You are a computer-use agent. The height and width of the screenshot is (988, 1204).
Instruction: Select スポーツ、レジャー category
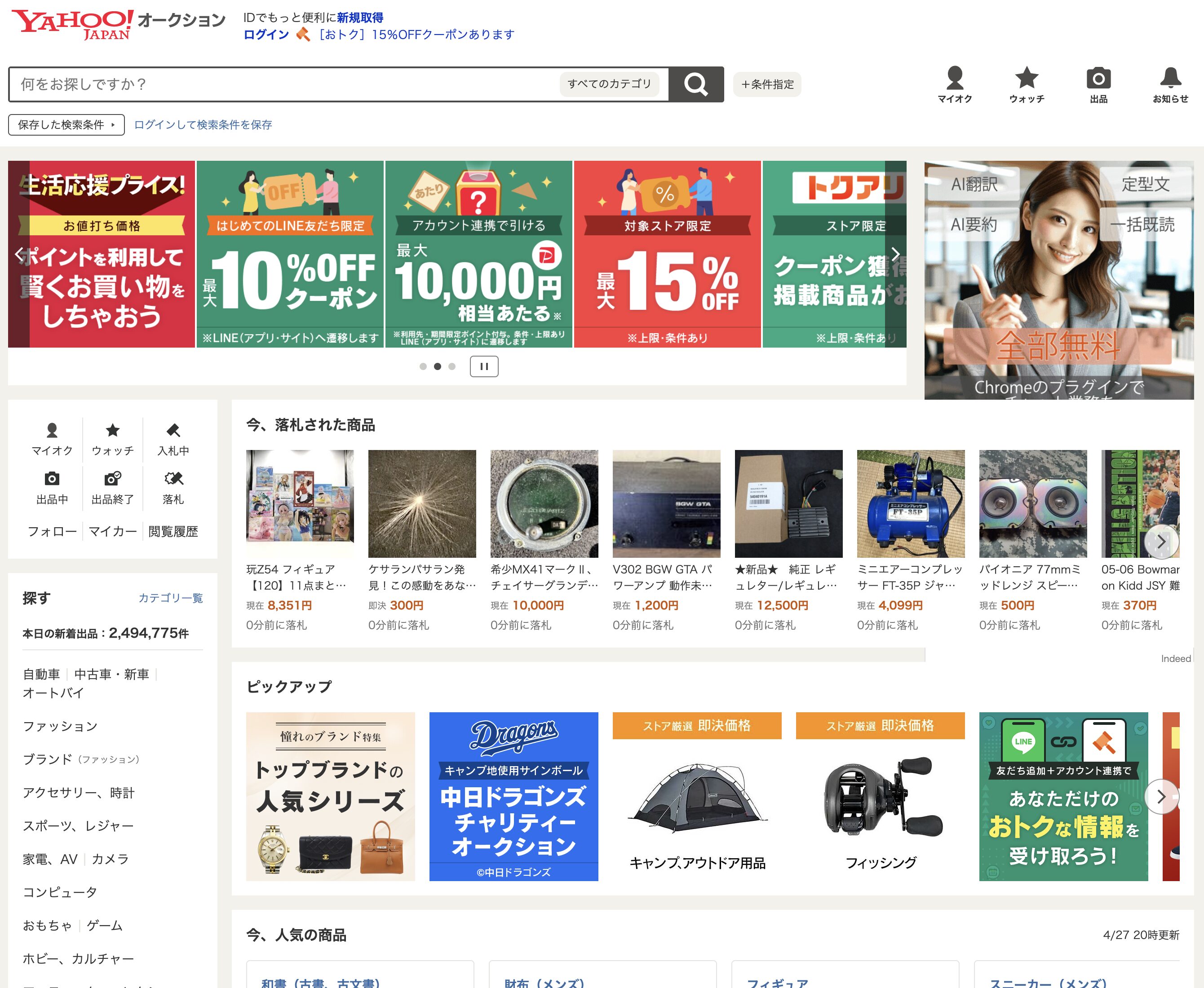(x=78, y=826)
